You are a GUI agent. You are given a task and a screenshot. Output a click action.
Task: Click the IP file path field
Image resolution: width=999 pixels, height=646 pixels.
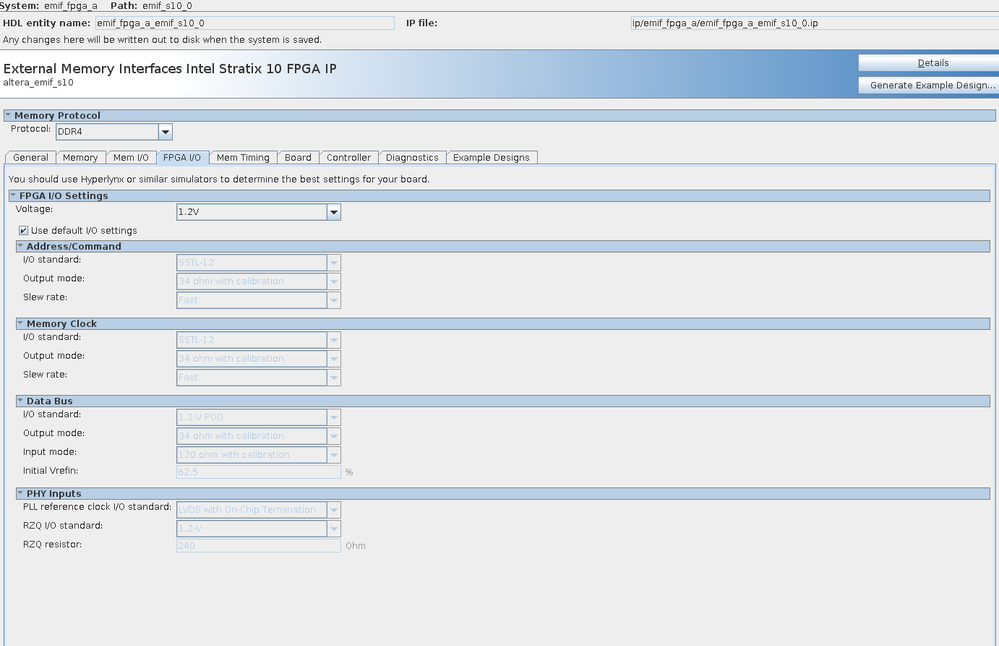[x=815, y=23]
